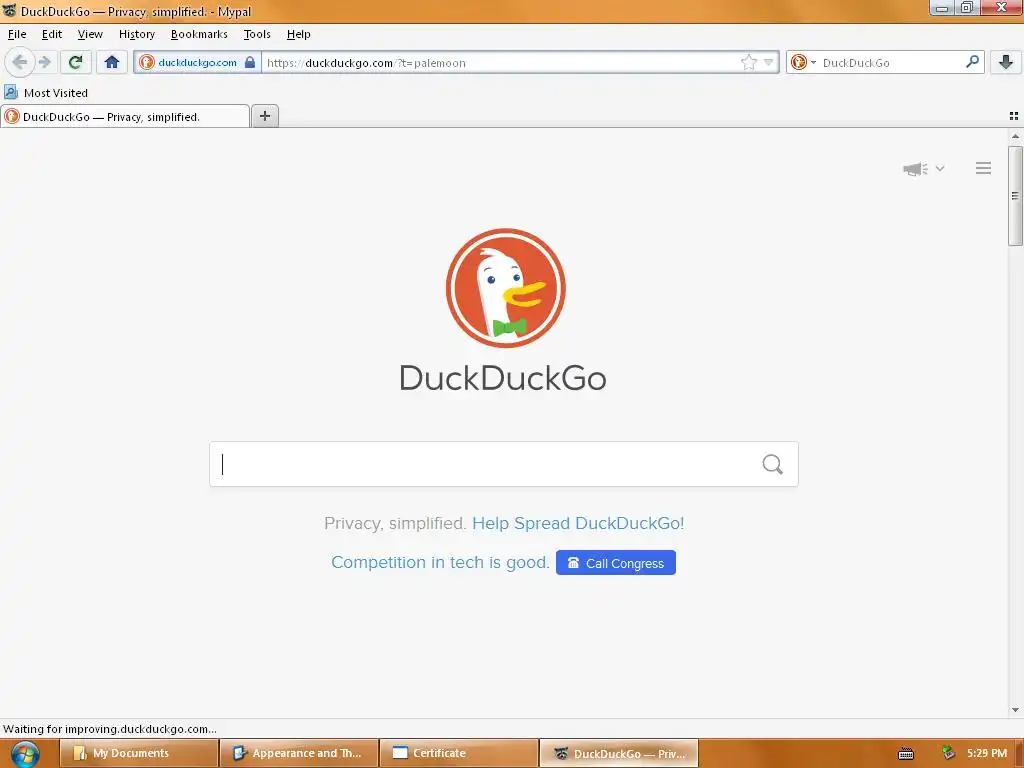The height and width of the screenshot is (768, 1024).
Task: Click the magnifier in the toolbar search box
Action: (972, 61)
